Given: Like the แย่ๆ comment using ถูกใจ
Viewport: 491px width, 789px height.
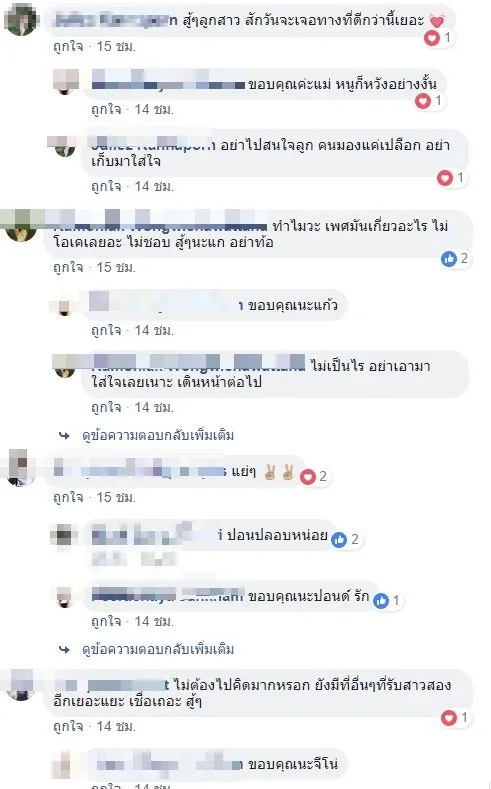Looking at the screenshot, I should click(x=67, y=497).
